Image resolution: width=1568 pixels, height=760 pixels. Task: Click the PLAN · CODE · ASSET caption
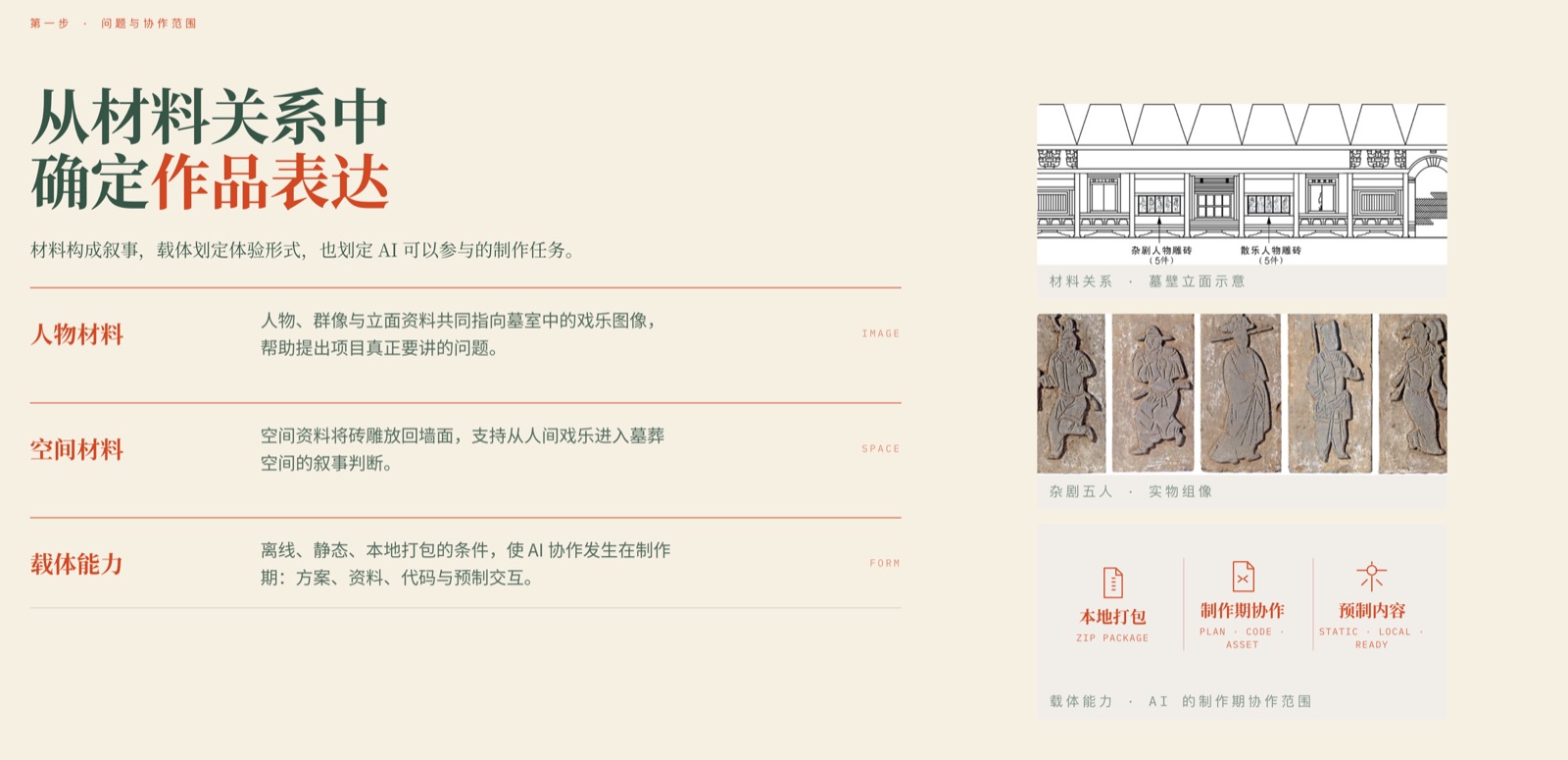coord(1243,638)
